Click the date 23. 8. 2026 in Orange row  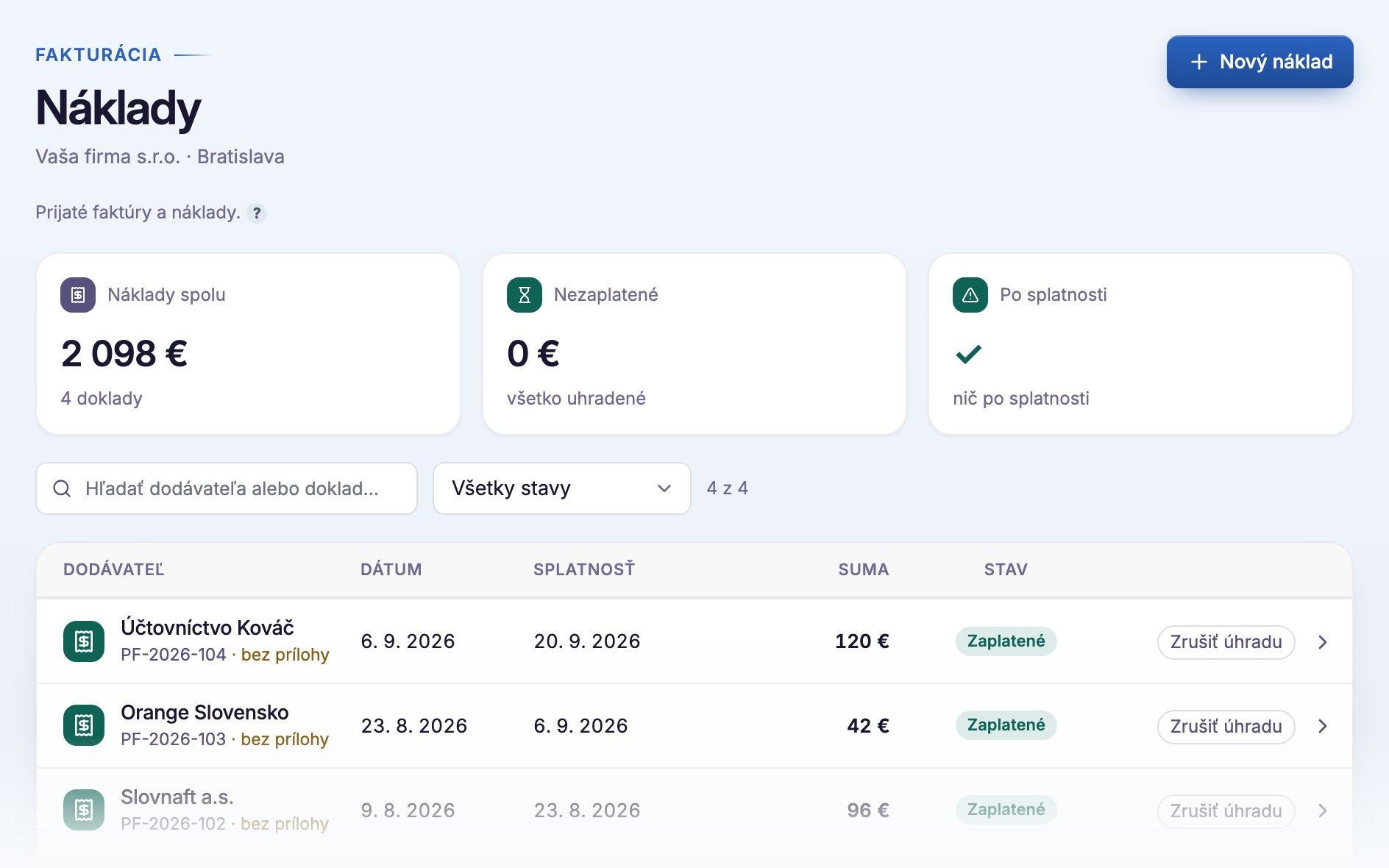(414, 726)
